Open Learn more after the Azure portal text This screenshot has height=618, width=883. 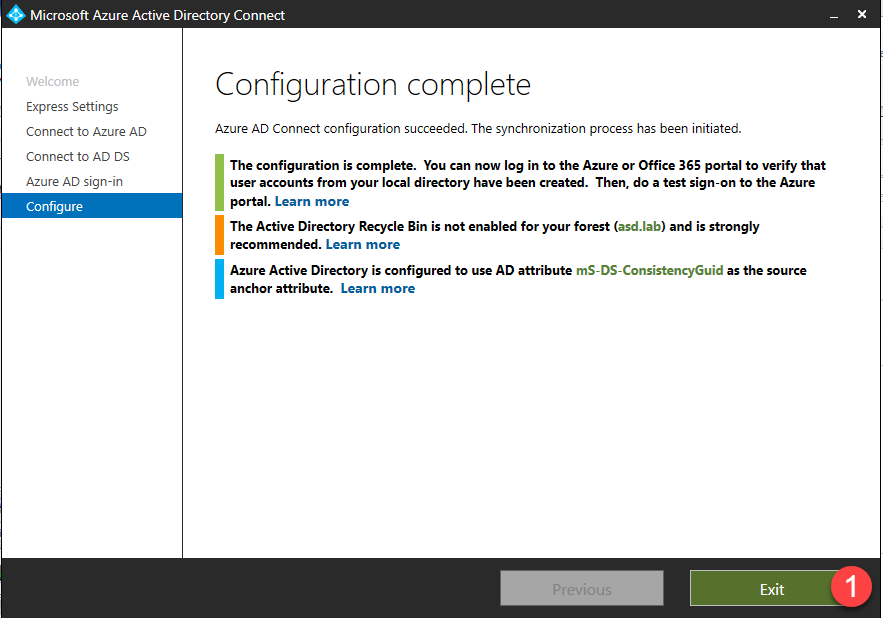click(x=312, y=201)
